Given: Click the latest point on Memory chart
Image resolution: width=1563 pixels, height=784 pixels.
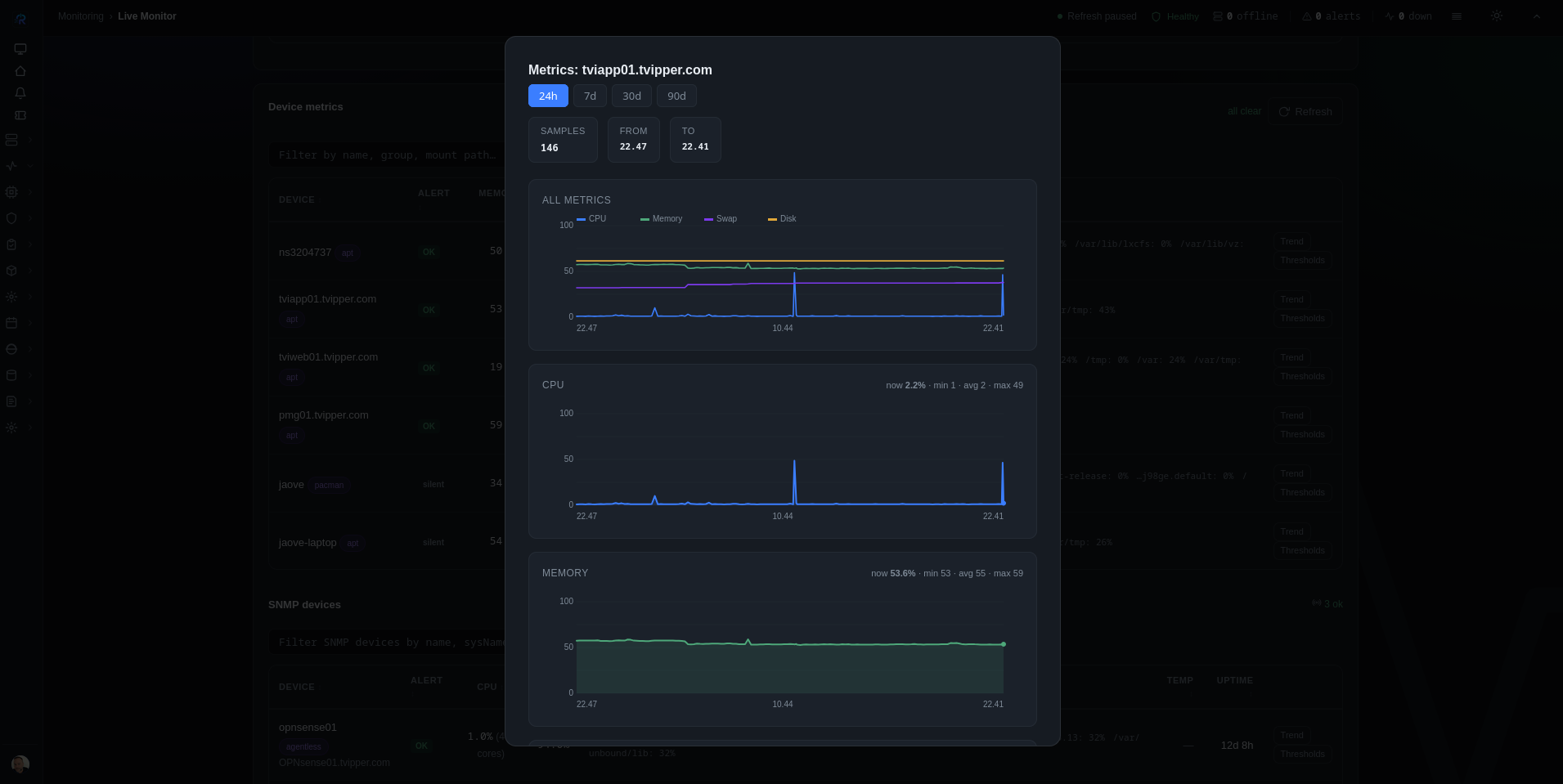Looking at the screenshot, I should [1004, 644].
